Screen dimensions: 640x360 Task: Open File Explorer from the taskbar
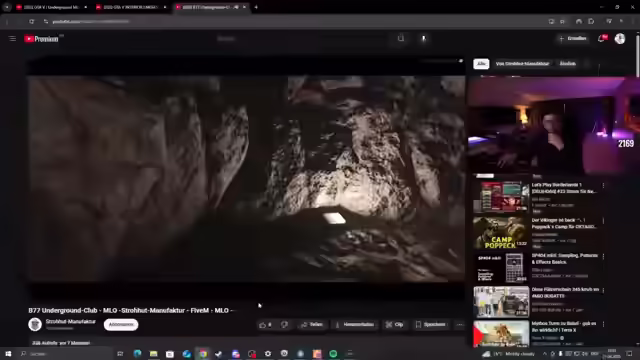[153, 353]
